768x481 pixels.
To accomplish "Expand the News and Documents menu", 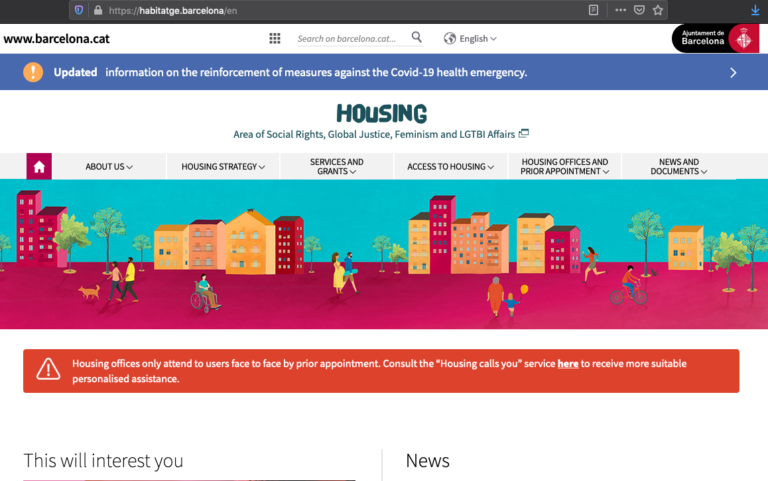I will coord(678,167).
